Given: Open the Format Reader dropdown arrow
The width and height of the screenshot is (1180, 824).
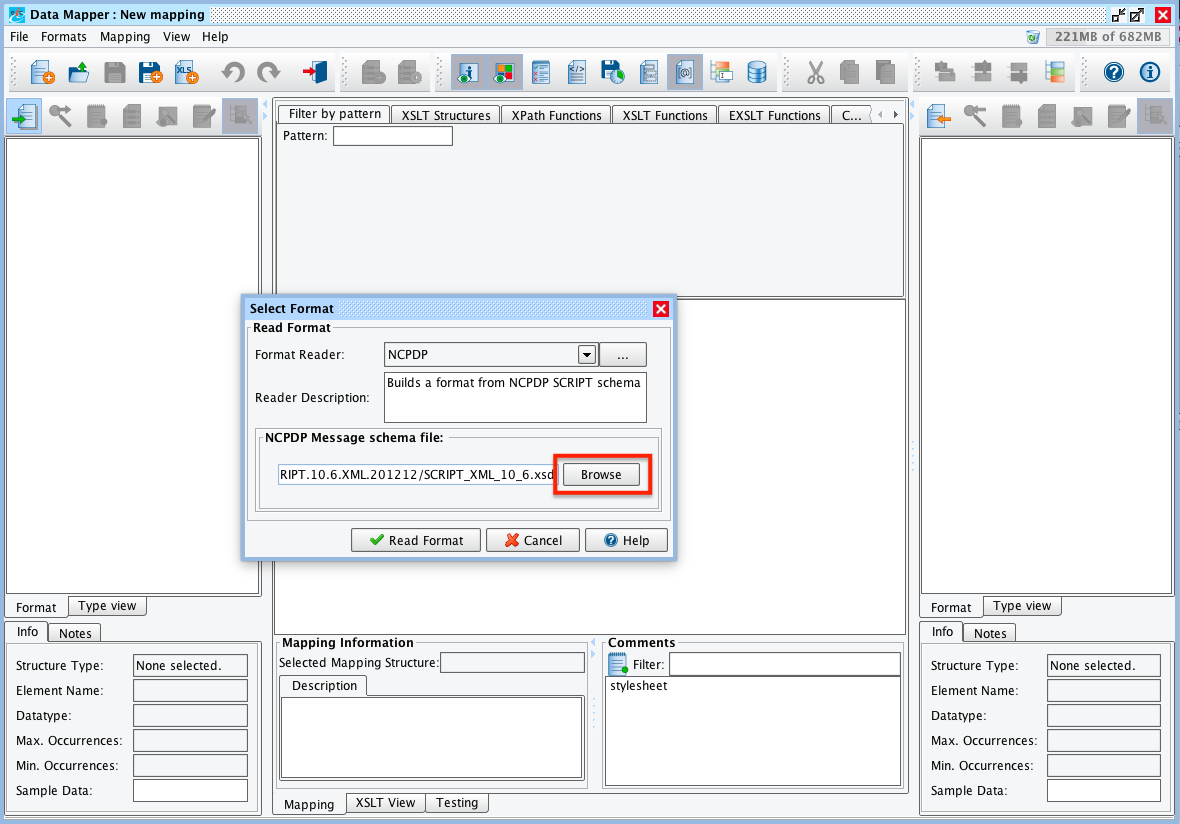Looking at the screenshot, I should (x=587, y=354).
